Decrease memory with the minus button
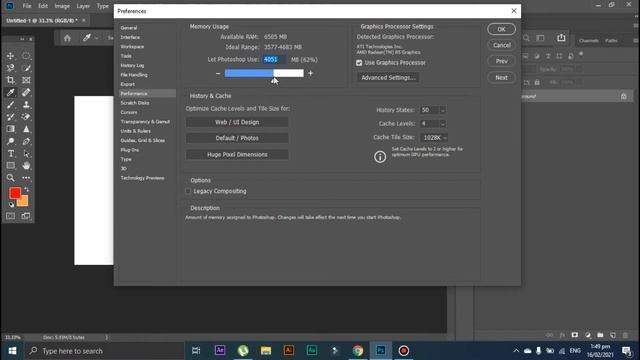This screenshot has height=360, width=640. pyautogui.click(x=218, y=73)
